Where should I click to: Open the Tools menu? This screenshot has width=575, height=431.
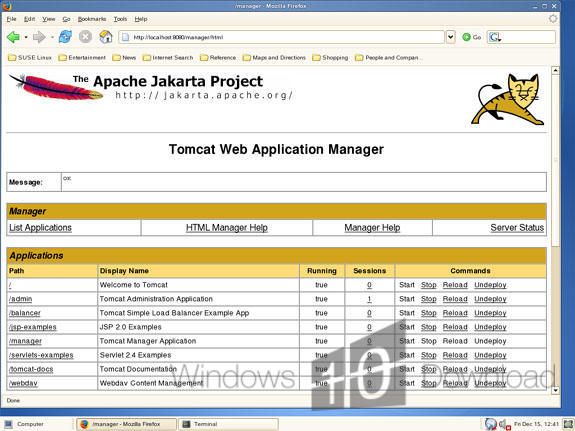coord(120,19)
